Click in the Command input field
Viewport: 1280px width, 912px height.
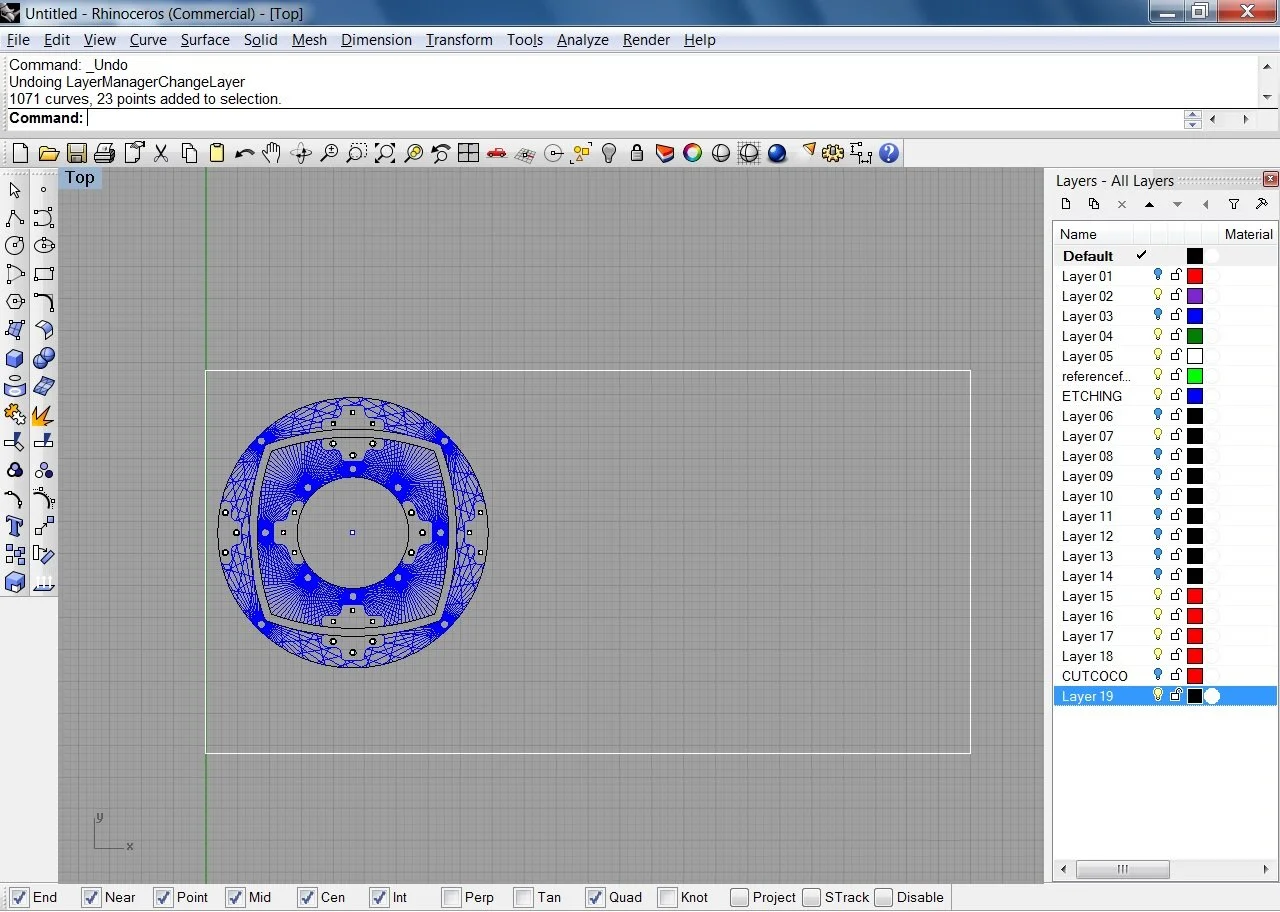pos(634,118)
